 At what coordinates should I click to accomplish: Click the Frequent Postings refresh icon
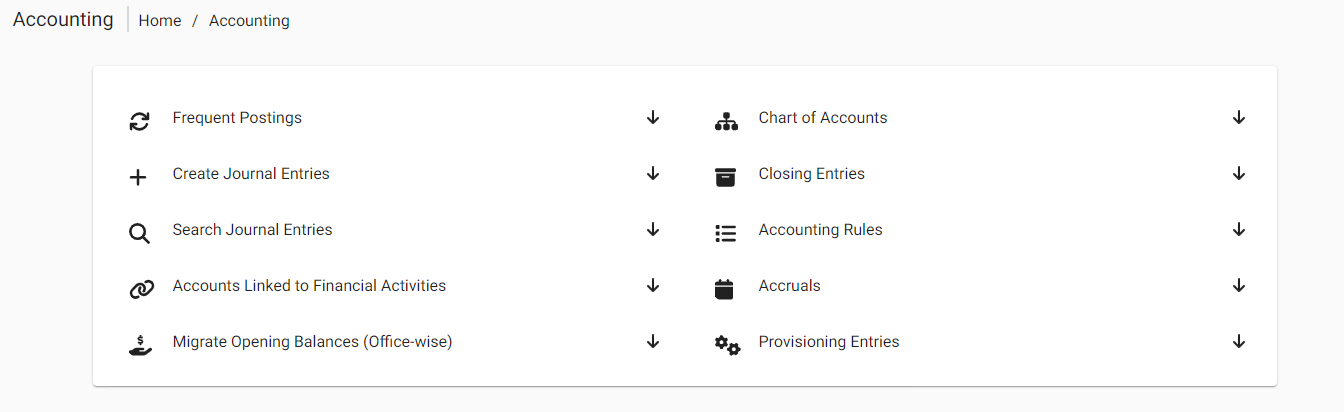tap(139, 122)
